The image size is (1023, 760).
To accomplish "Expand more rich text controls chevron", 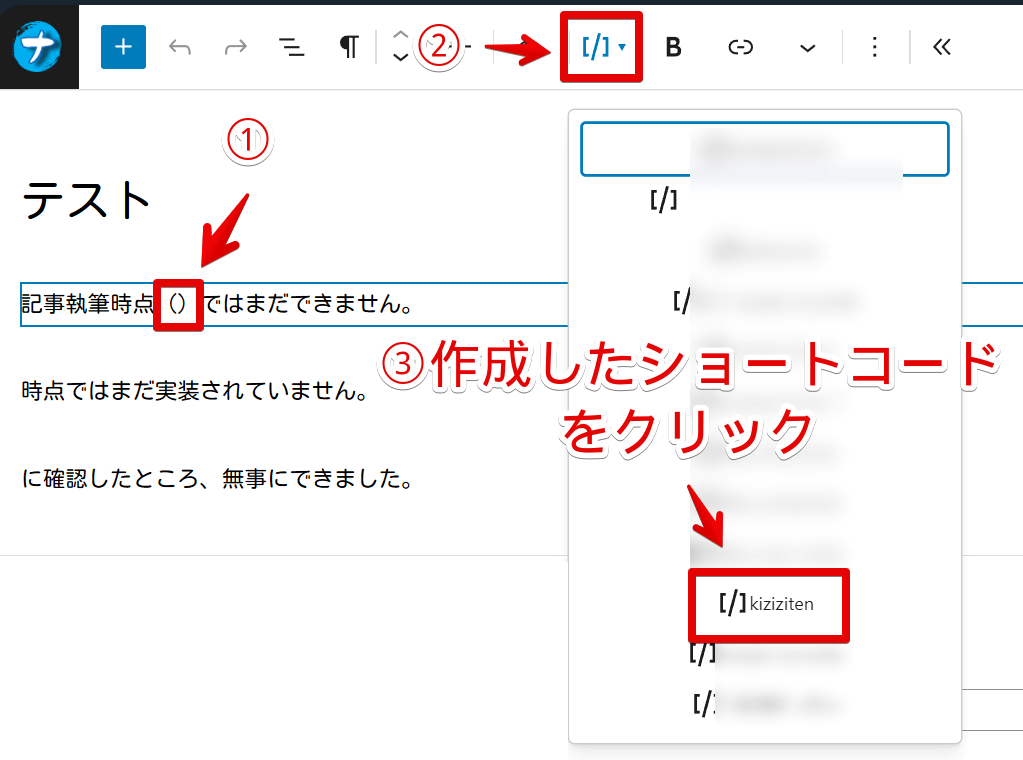I will point(808,48).
